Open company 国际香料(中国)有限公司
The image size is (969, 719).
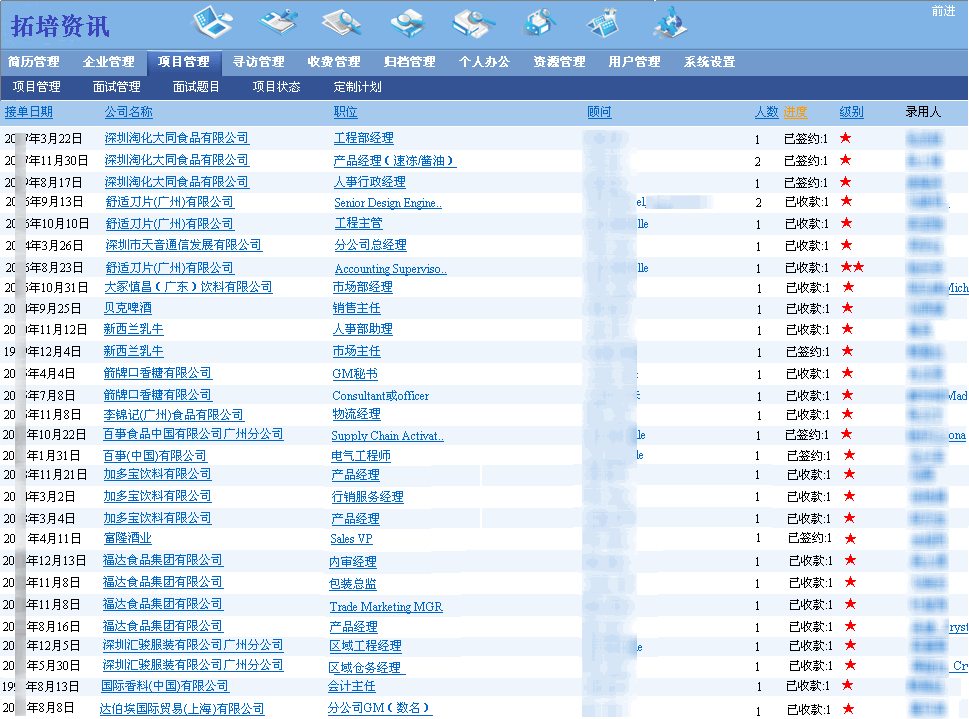165,686
